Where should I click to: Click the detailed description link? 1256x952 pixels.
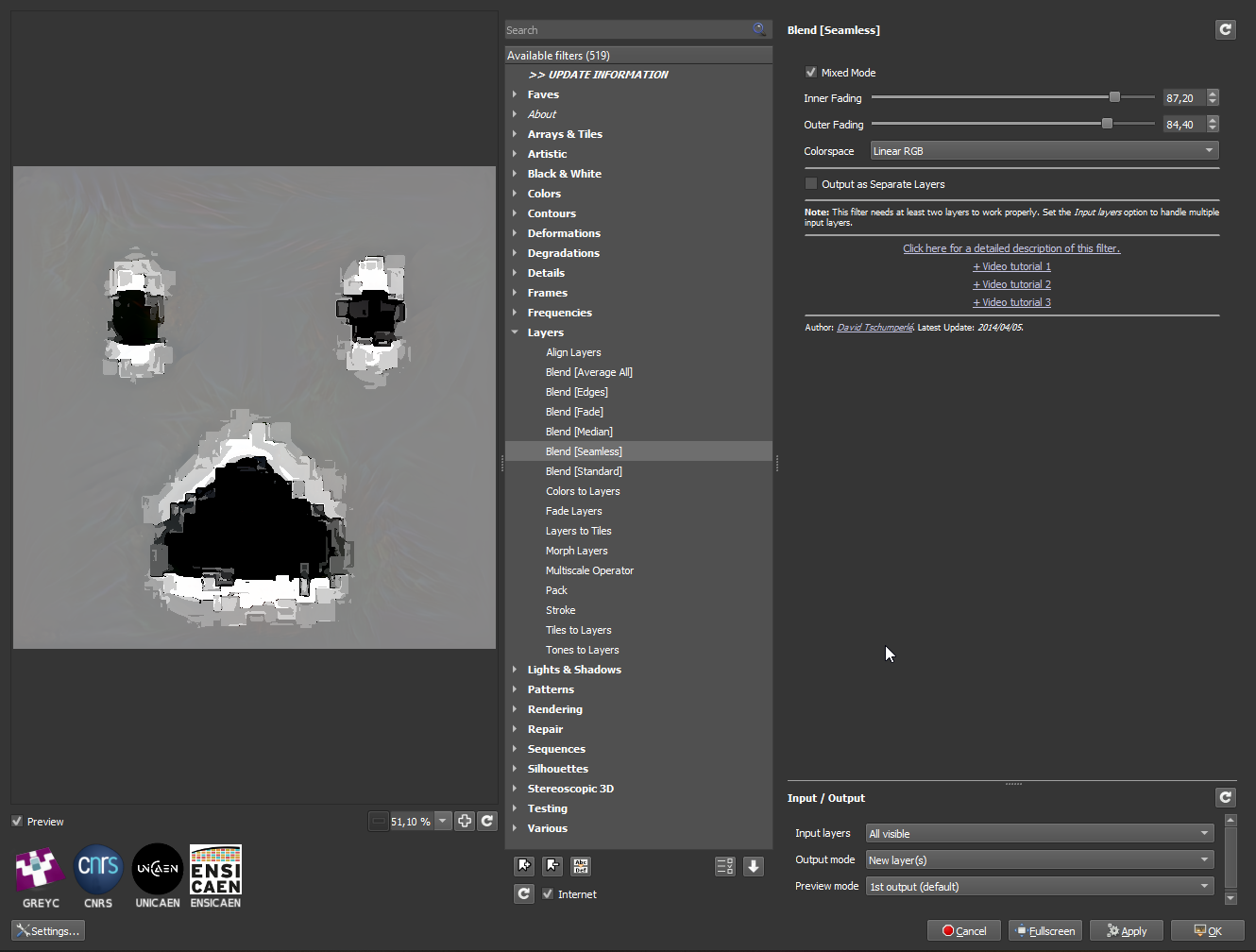[x=1011, y=248]
